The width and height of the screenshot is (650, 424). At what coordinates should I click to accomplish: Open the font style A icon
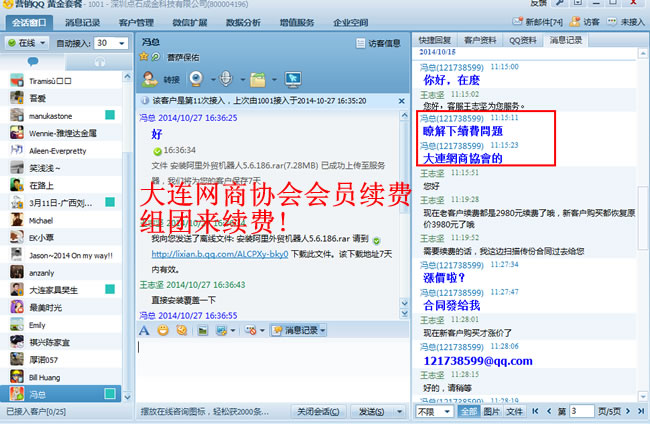[144, 330]
